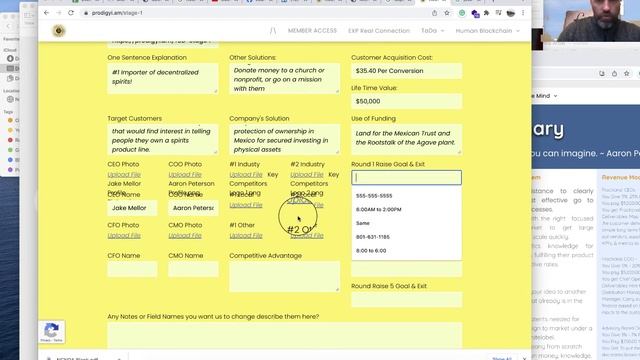Click the webcam video thumbnail
Viewport: 640px width, 360px height.
pos(591,20)
